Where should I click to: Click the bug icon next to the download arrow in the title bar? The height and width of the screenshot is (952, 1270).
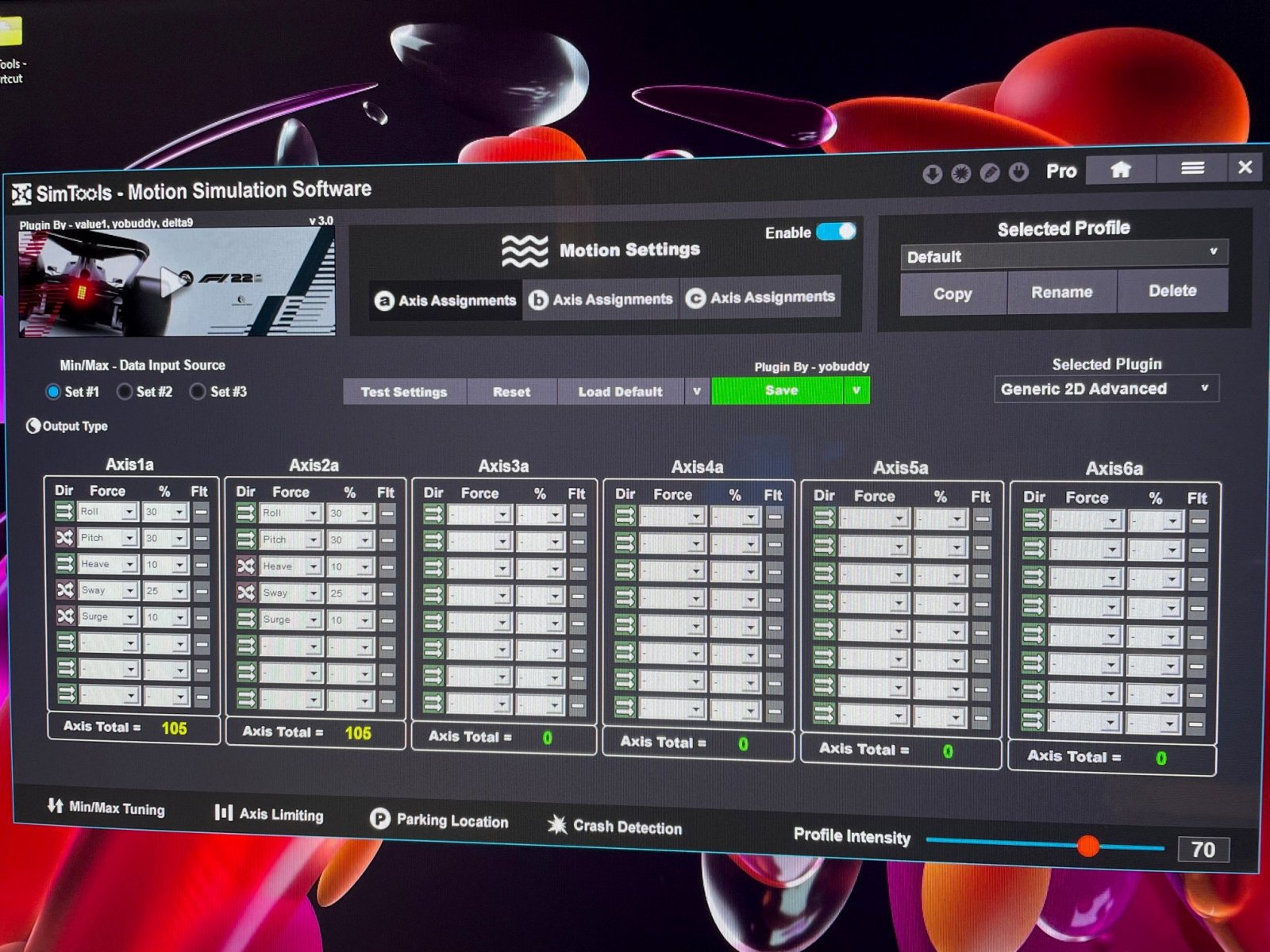coord(960,173)
